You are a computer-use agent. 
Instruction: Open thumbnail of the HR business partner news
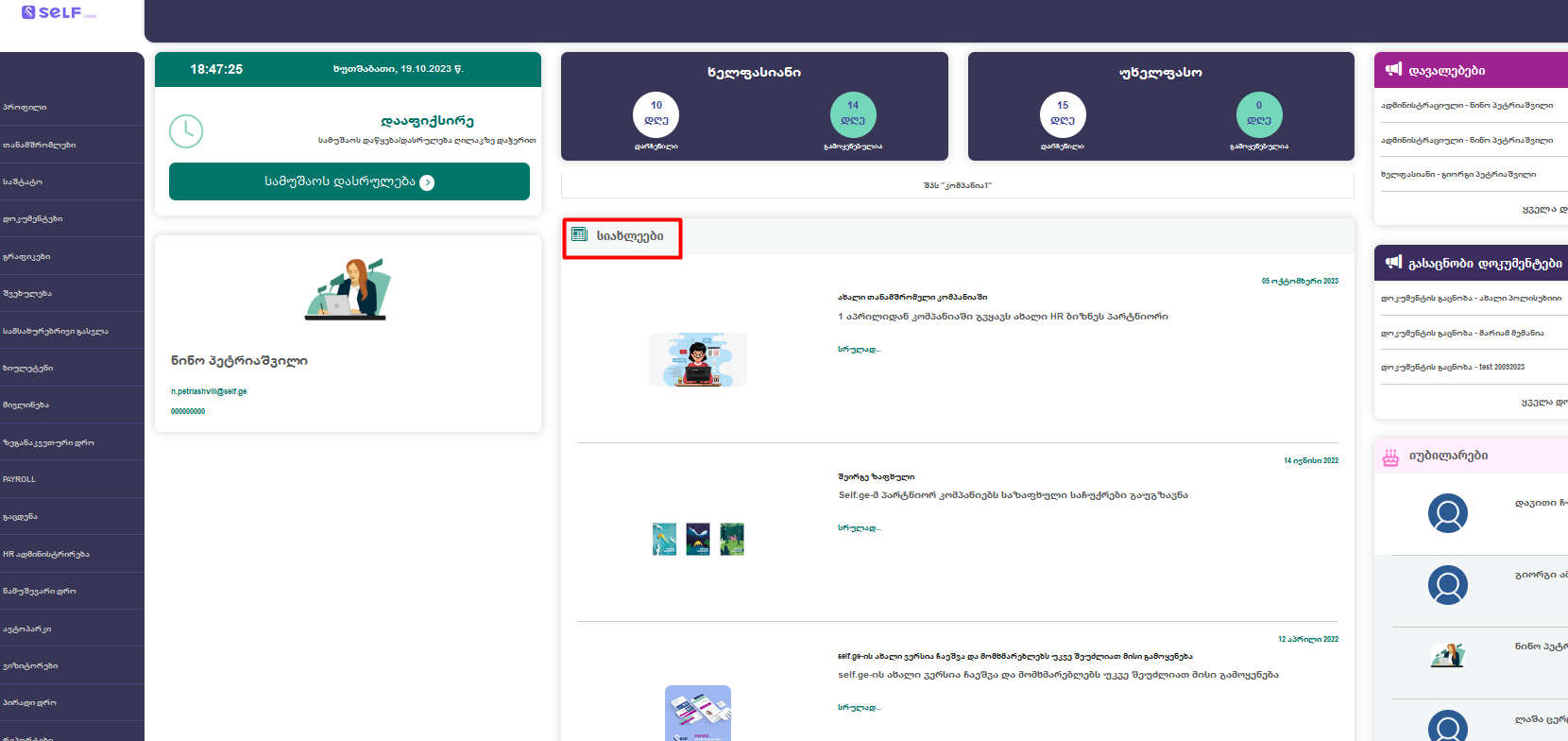(x=698, y=359)
